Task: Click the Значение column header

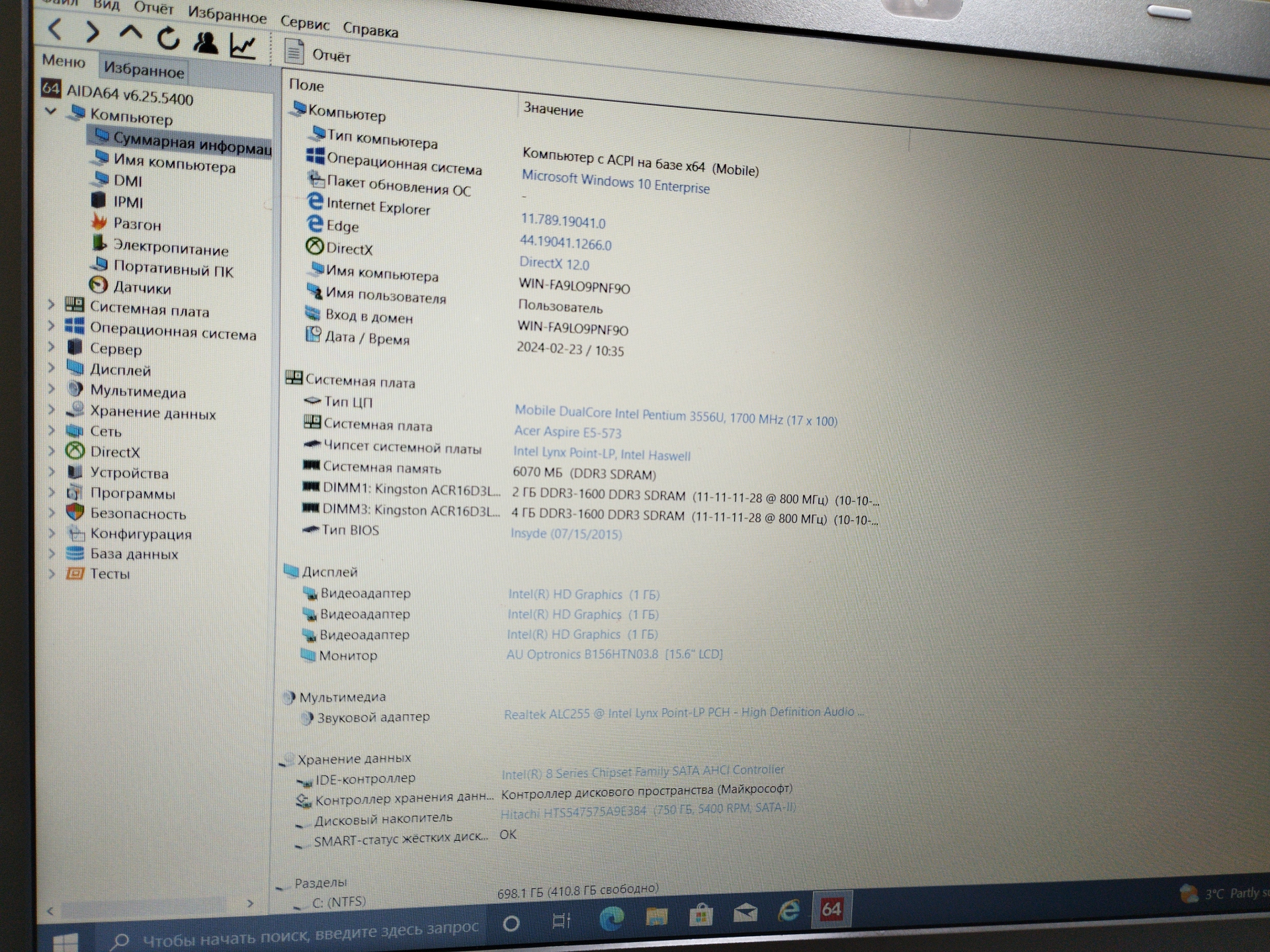Action: [x=554, y=110]
